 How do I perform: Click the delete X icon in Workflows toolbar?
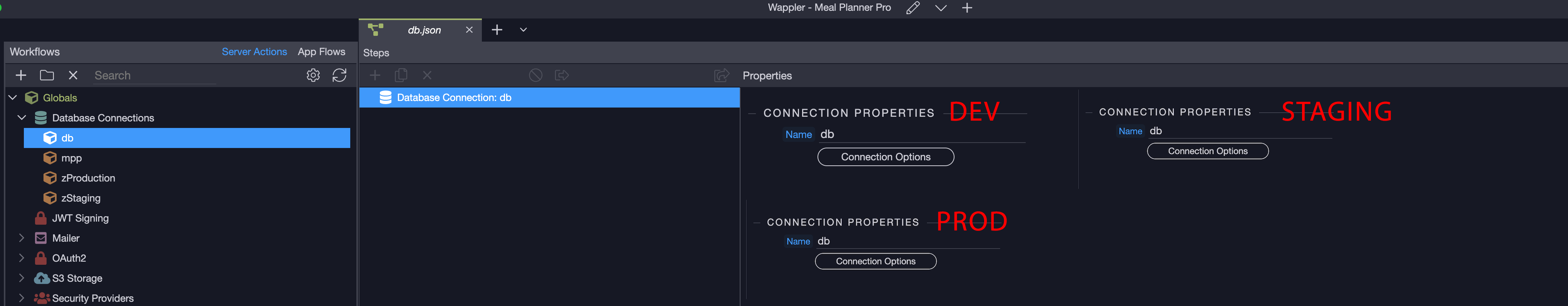(73, 75)
